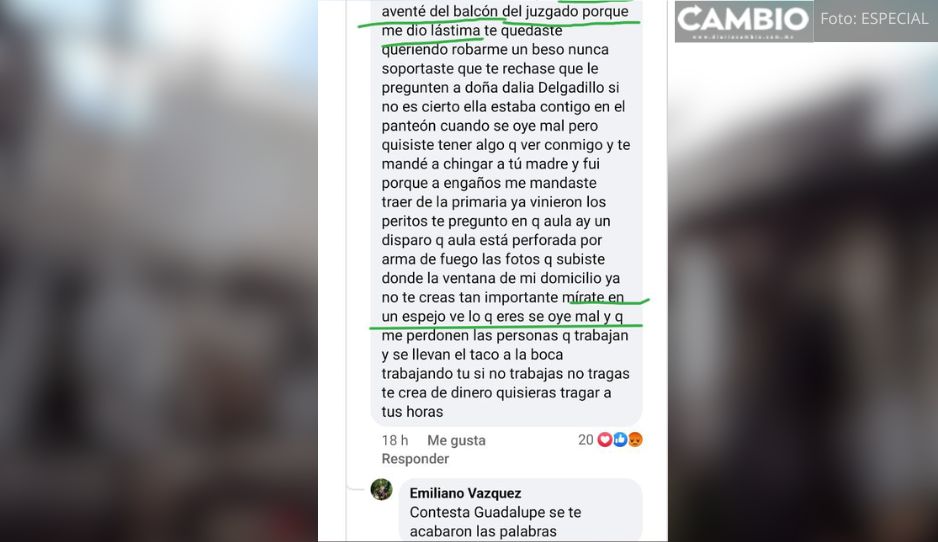Viewport: 938px width, 542px height.
Task: Click the reply thread connector line beside avatar
Action: point(357,489)
